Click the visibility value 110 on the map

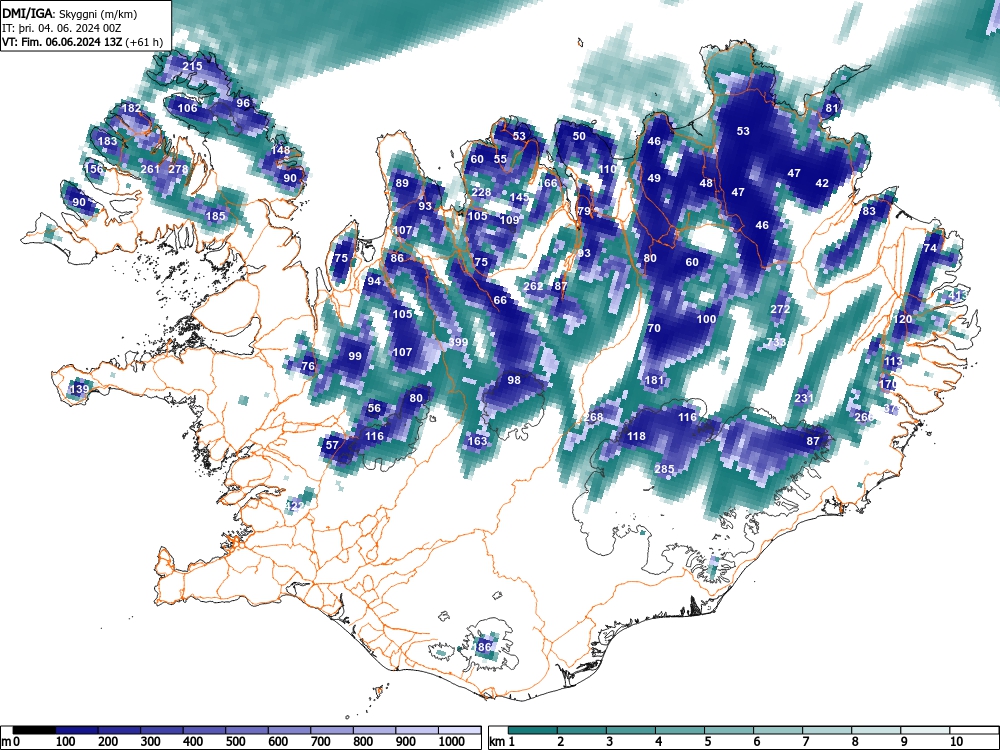(608, 169)
